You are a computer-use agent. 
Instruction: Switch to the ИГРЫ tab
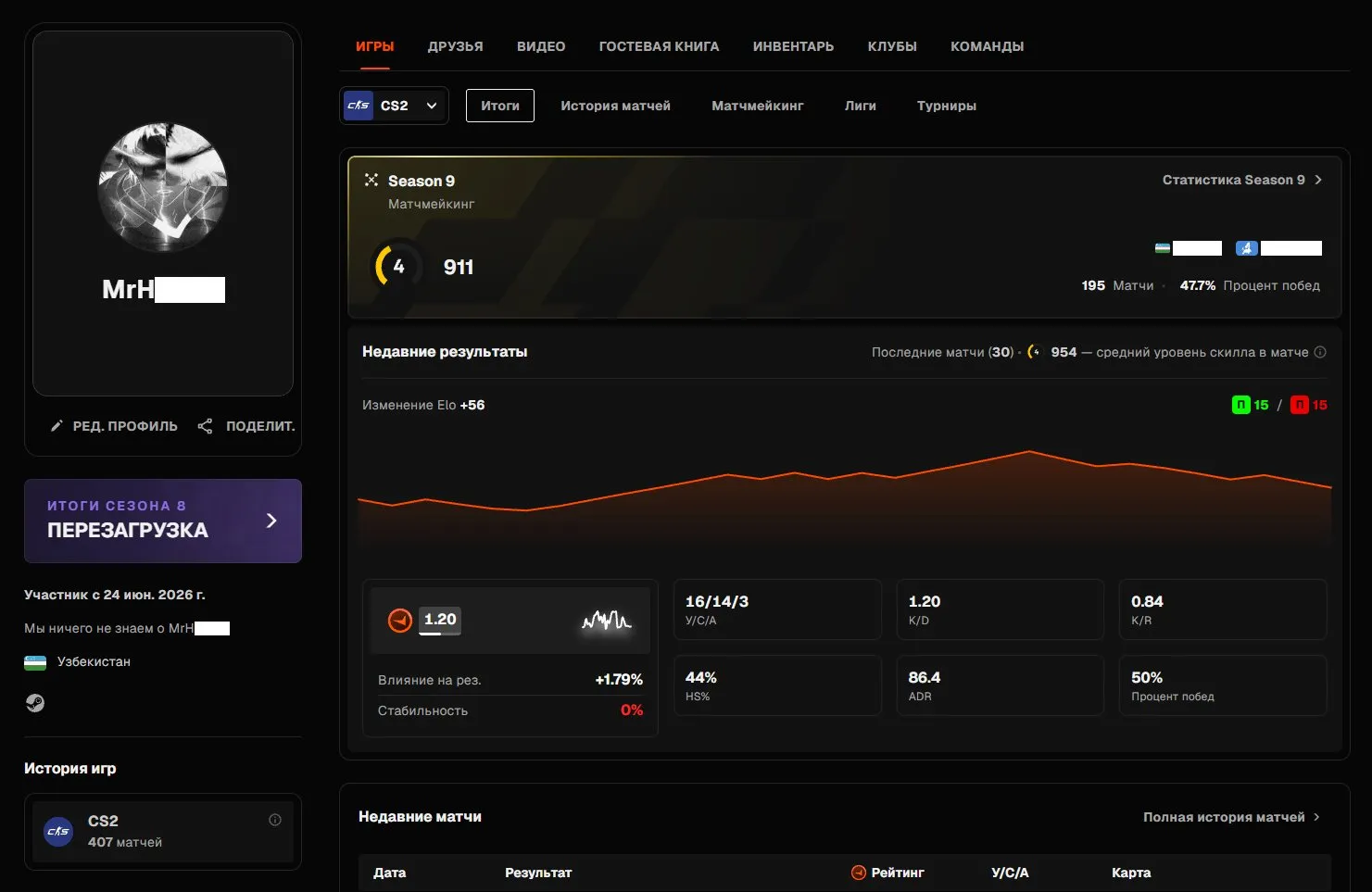(x=375, y=46)
